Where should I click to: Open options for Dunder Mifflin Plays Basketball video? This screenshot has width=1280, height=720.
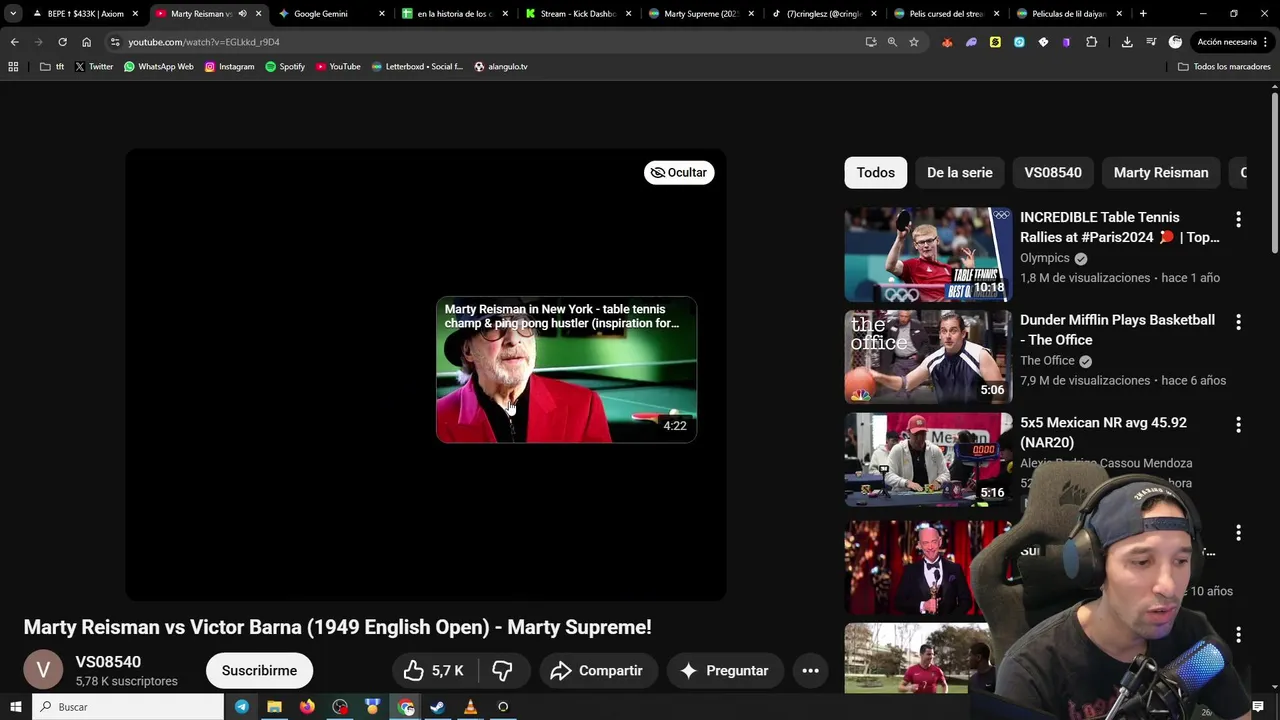click(x=1238, y=322)
